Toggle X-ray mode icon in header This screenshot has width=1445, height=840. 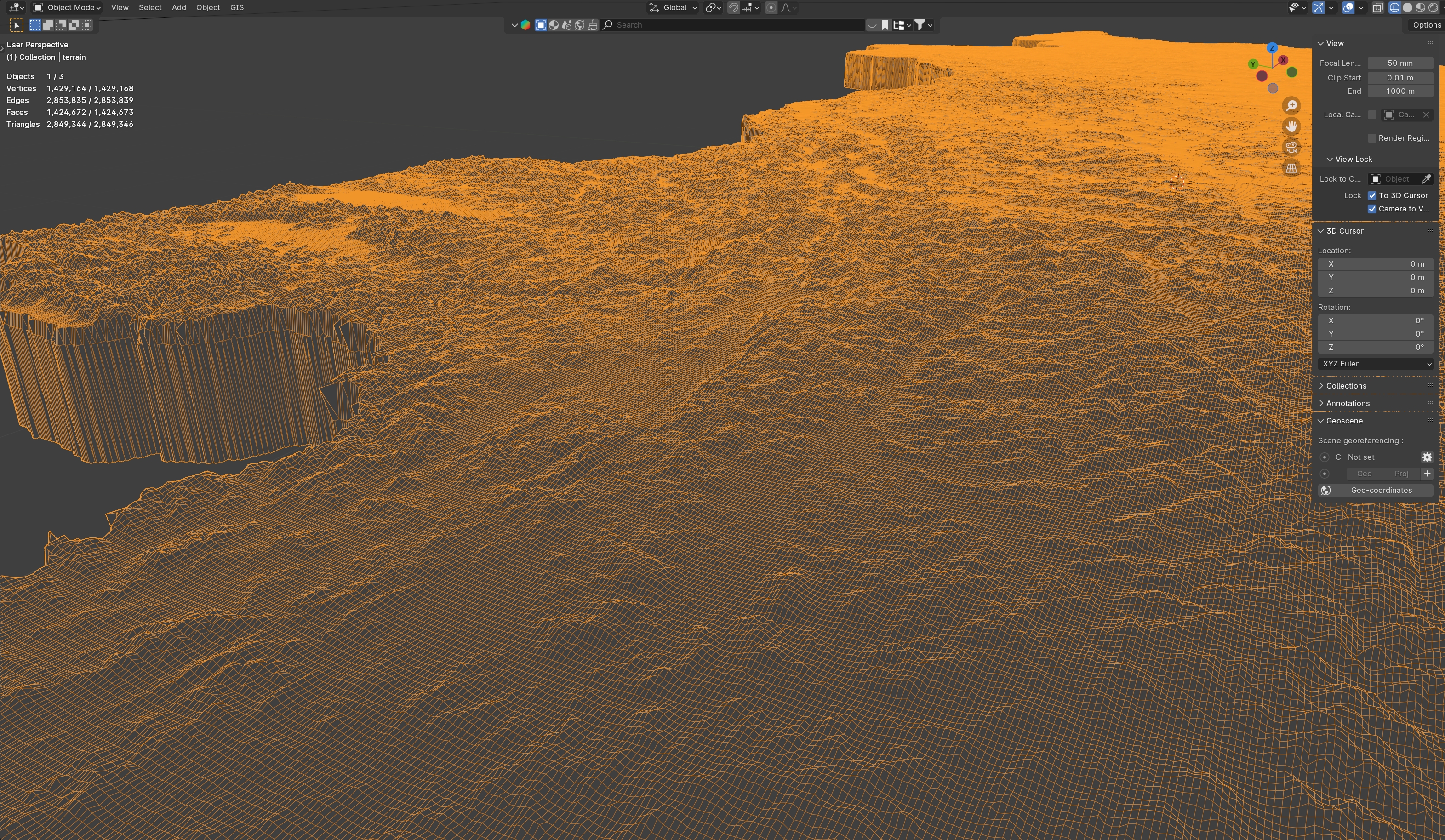point(1377,7)
